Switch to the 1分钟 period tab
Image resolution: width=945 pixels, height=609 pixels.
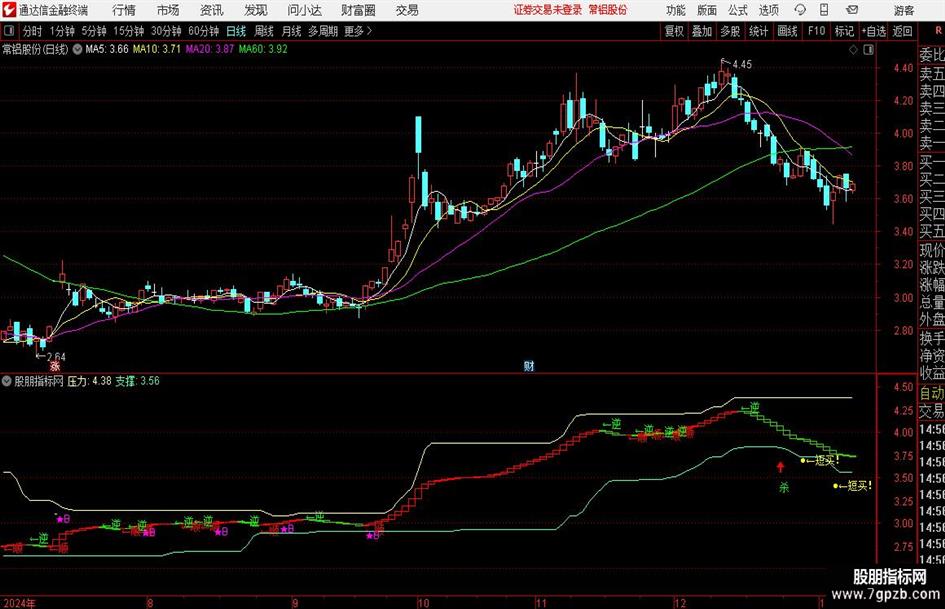click(x=62, y=31)
